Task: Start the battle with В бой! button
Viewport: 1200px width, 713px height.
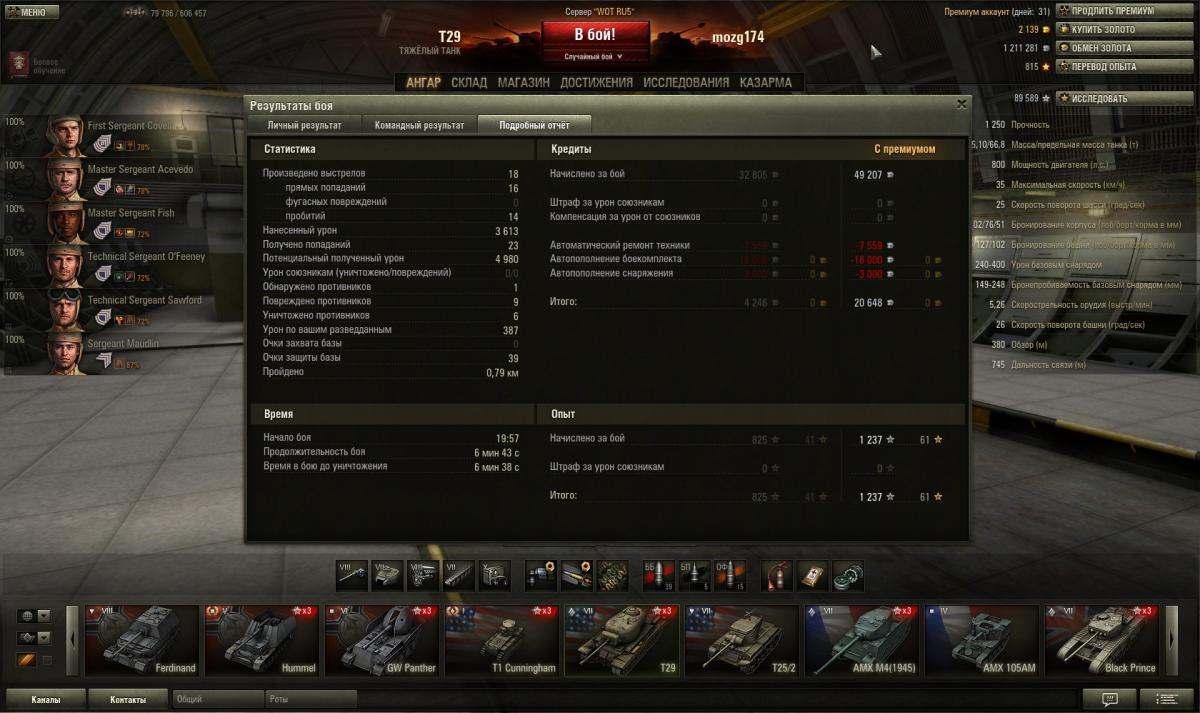Action: point(595,34)
